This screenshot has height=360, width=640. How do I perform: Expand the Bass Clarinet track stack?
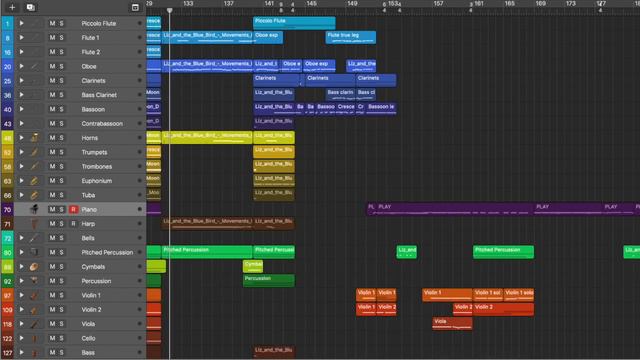tap(21, 95)
